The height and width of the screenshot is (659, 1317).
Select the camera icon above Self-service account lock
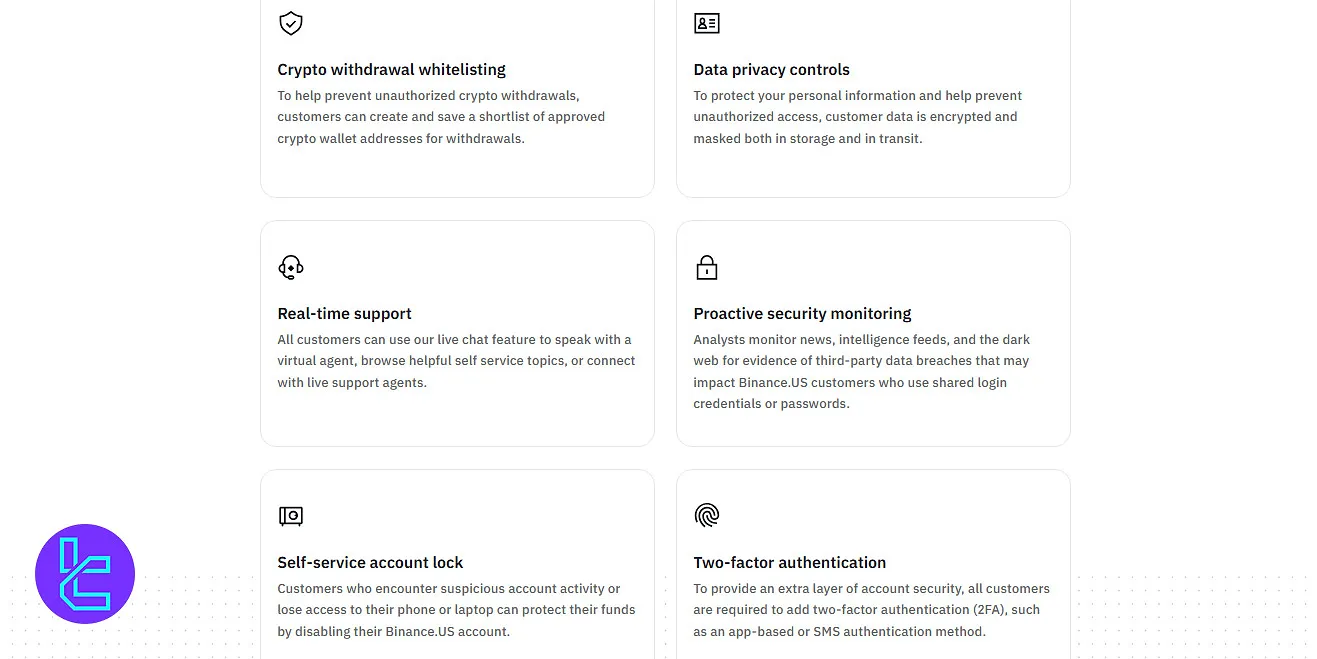290,516
